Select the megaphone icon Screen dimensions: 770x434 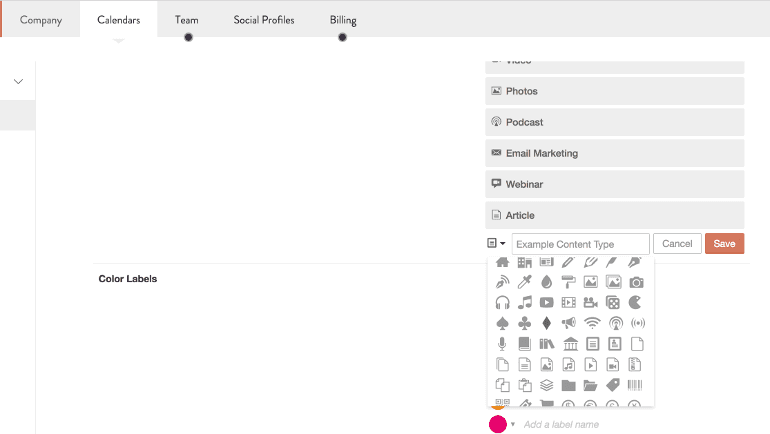tap(569, 323)
